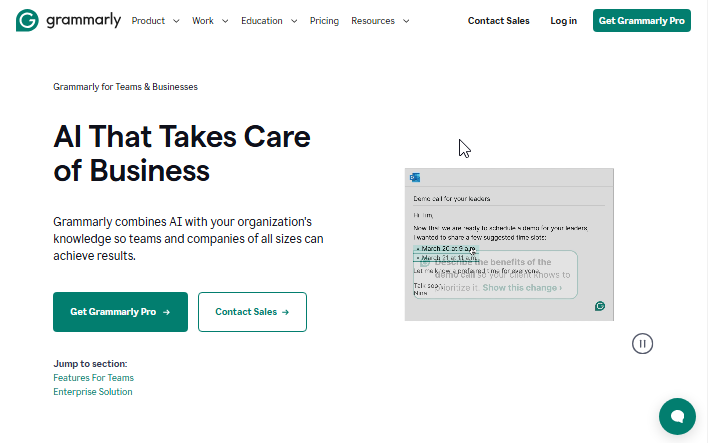The width and height of the screenshot is (708, 443).
Task: Jump to Enterprise Solution section
Action: point(93,392)
